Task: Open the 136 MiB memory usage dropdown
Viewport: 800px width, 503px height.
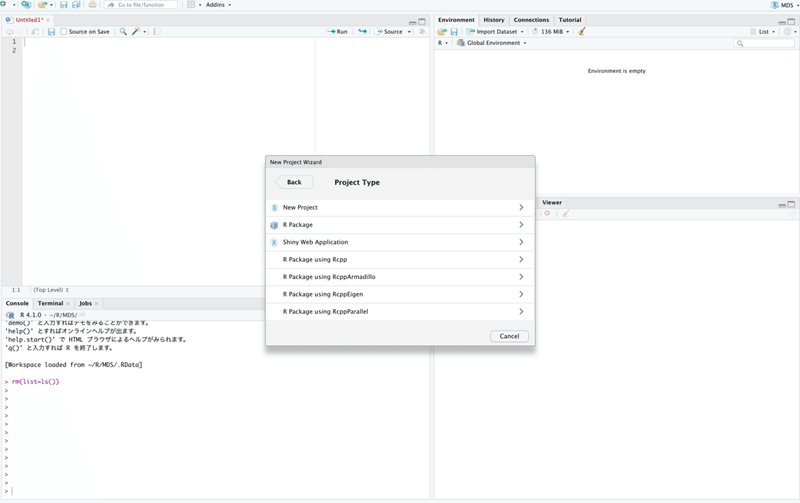Action: pyautogui.click(x=551, y=32)
